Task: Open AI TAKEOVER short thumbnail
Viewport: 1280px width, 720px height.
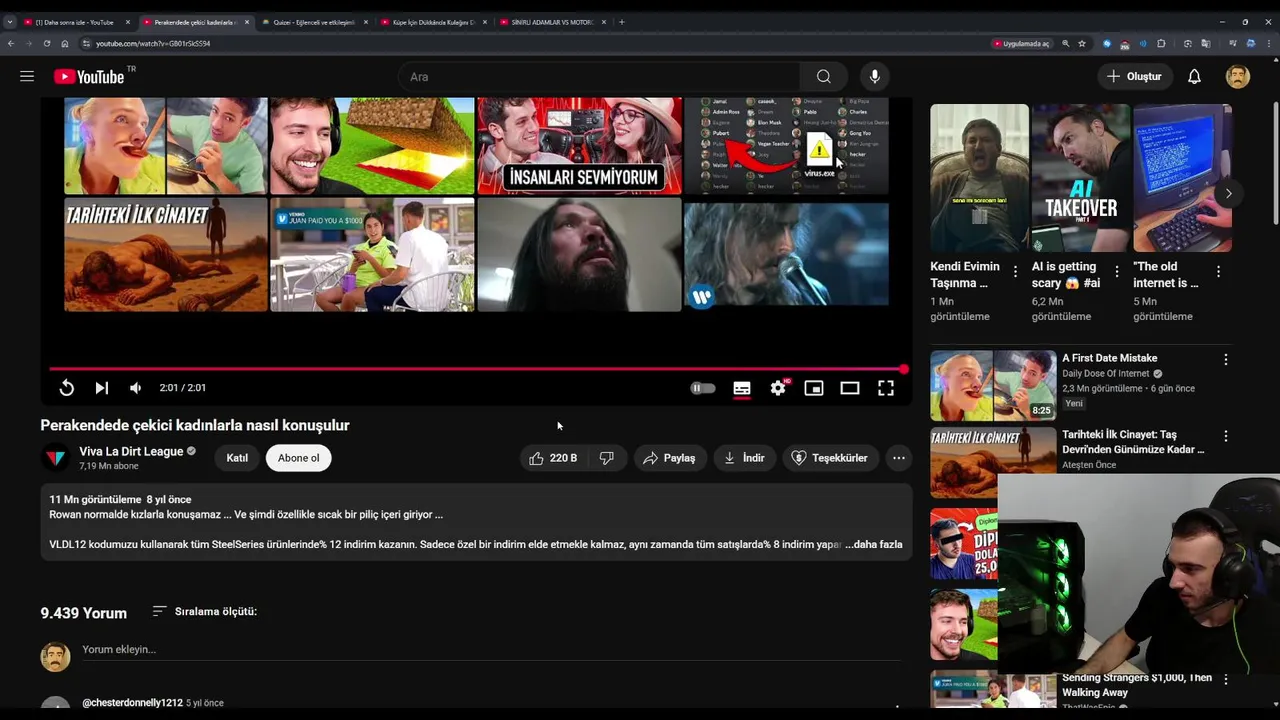Action: click(x=1081, y=178)
